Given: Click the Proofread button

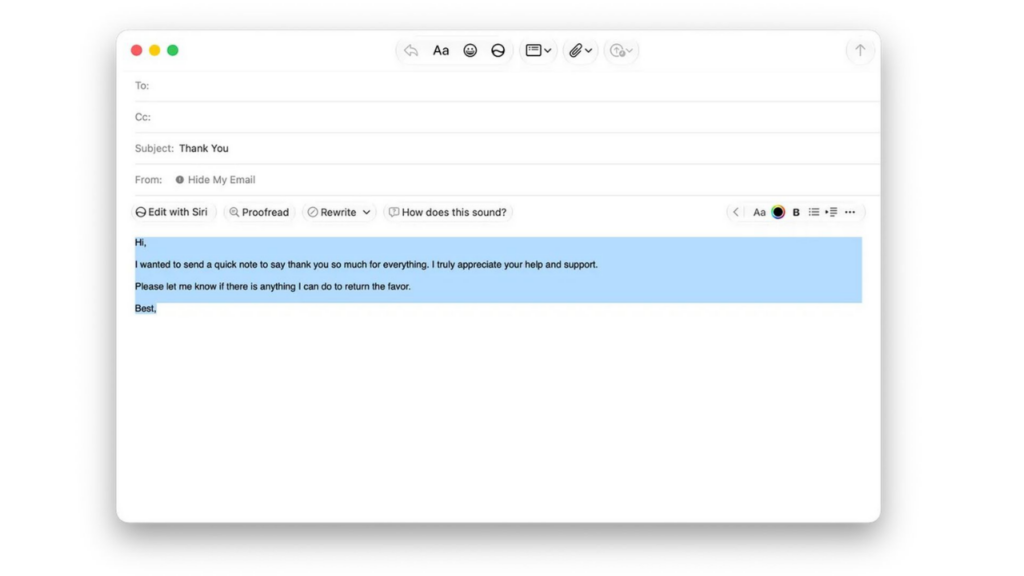Looking at the screenshot, I should (259, 212).
